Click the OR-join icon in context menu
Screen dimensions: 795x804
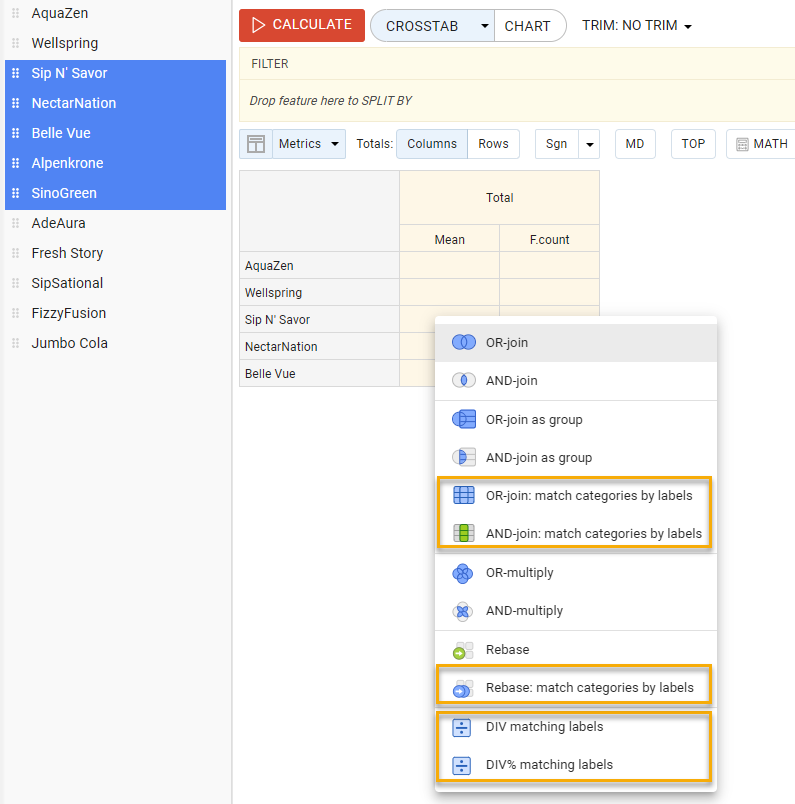point(463,342)
